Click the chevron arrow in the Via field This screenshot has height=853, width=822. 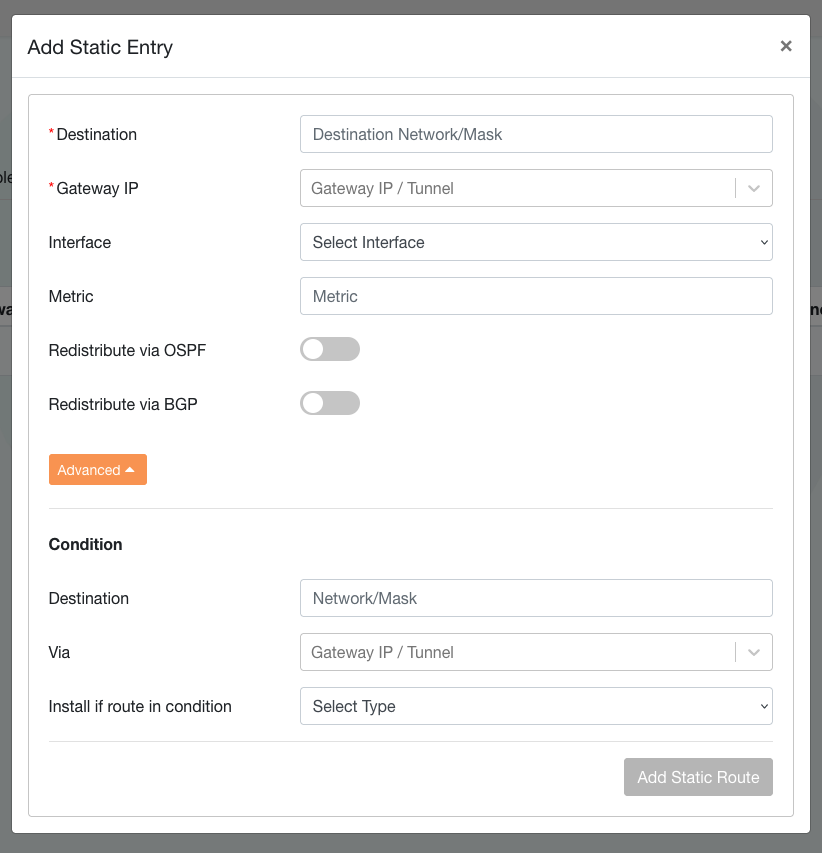click(x=754, y=652)
